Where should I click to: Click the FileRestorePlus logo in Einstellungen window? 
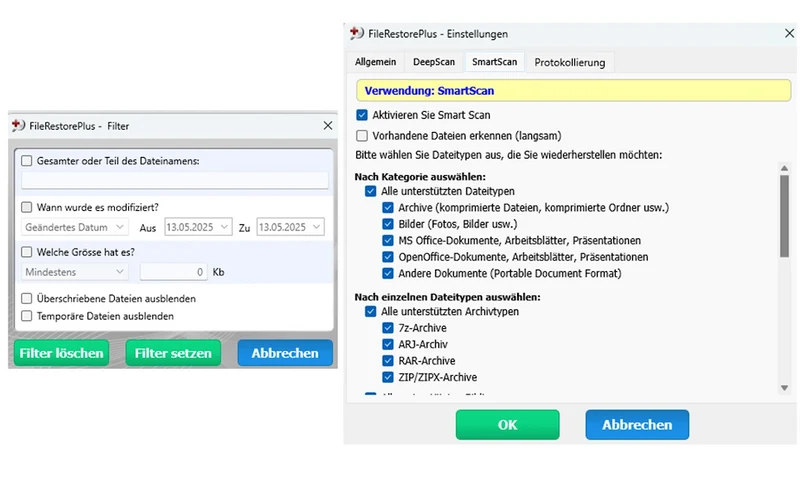tap(357, 34)
